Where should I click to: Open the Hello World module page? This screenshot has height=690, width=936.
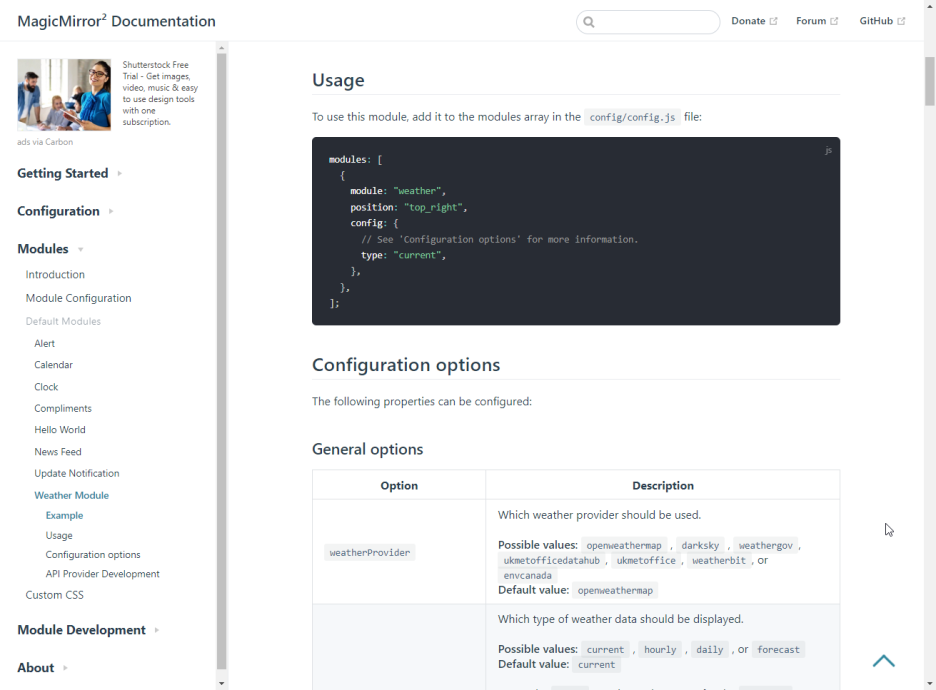(x=60, y=430)
